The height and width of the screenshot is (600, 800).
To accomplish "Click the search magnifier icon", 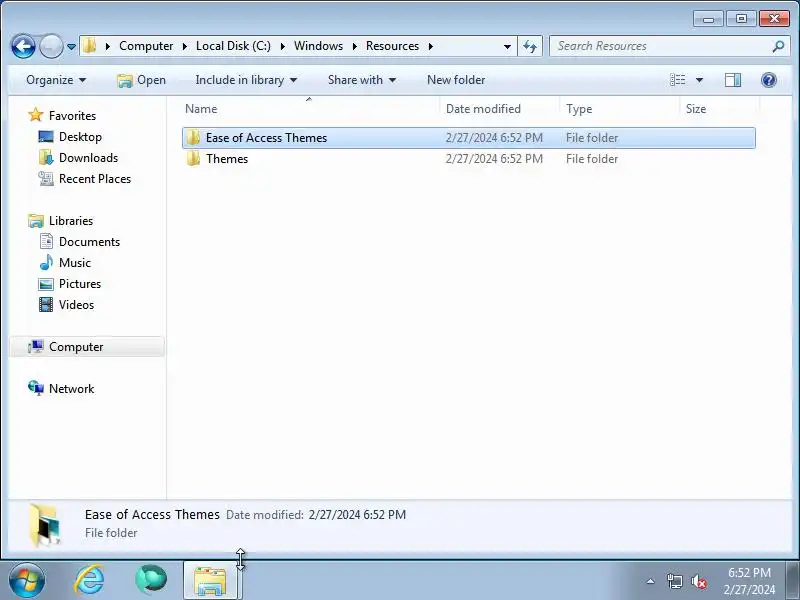I will (778, 46).
